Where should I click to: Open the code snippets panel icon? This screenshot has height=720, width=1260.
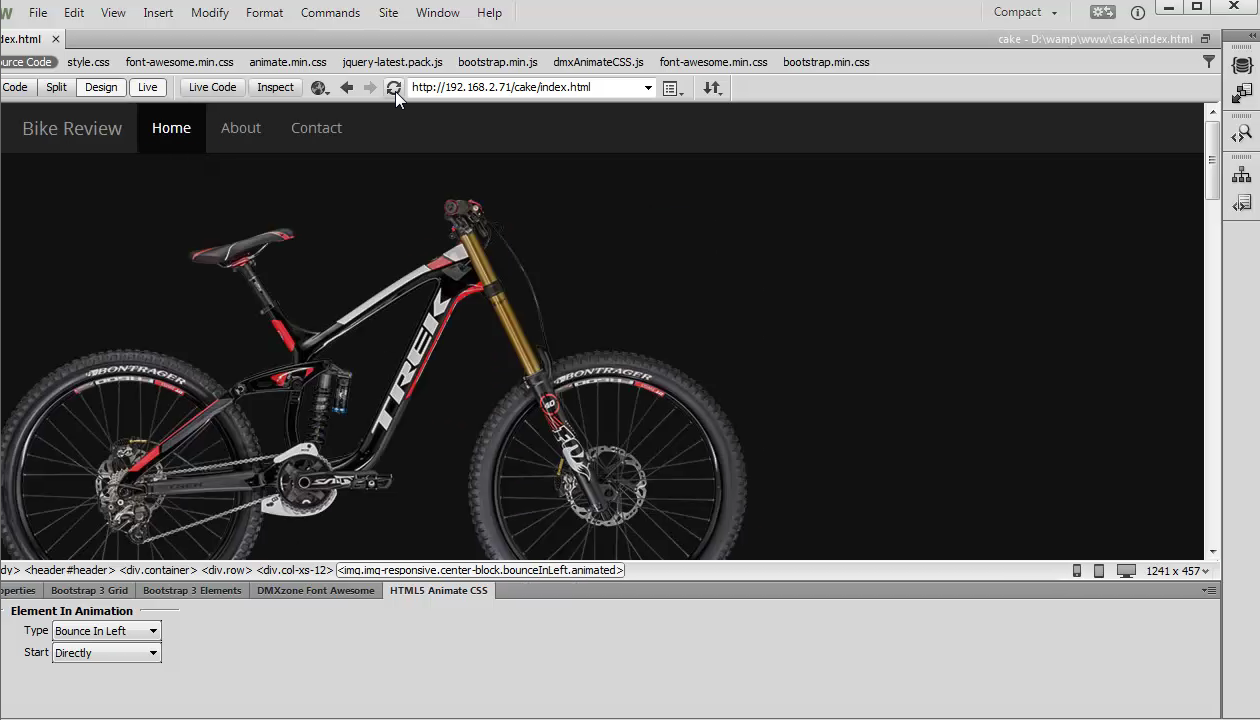coord(1242,204)
